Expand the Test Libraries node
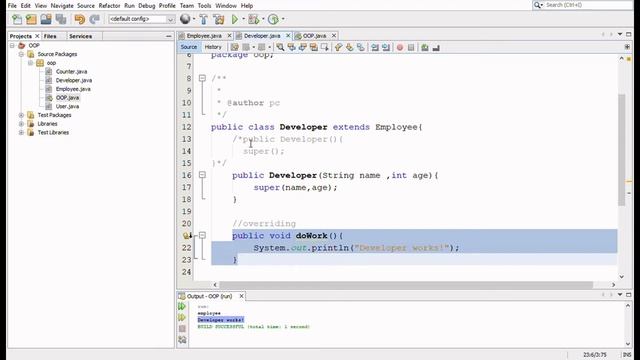 click(x=21, y=132)
